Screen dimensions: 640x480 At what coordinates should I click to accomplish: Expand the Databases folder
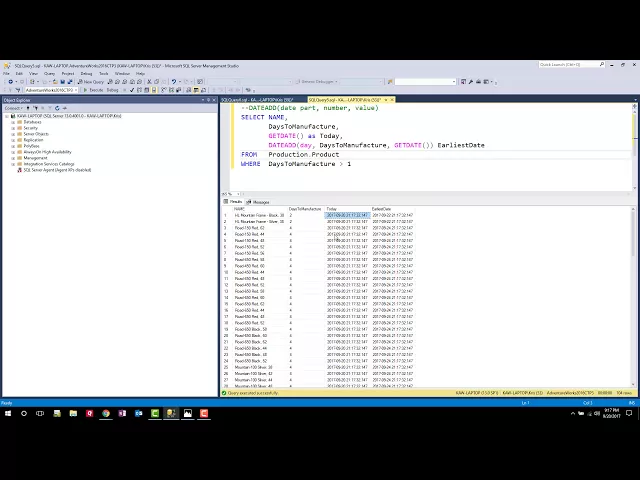(x=13, y=122)
